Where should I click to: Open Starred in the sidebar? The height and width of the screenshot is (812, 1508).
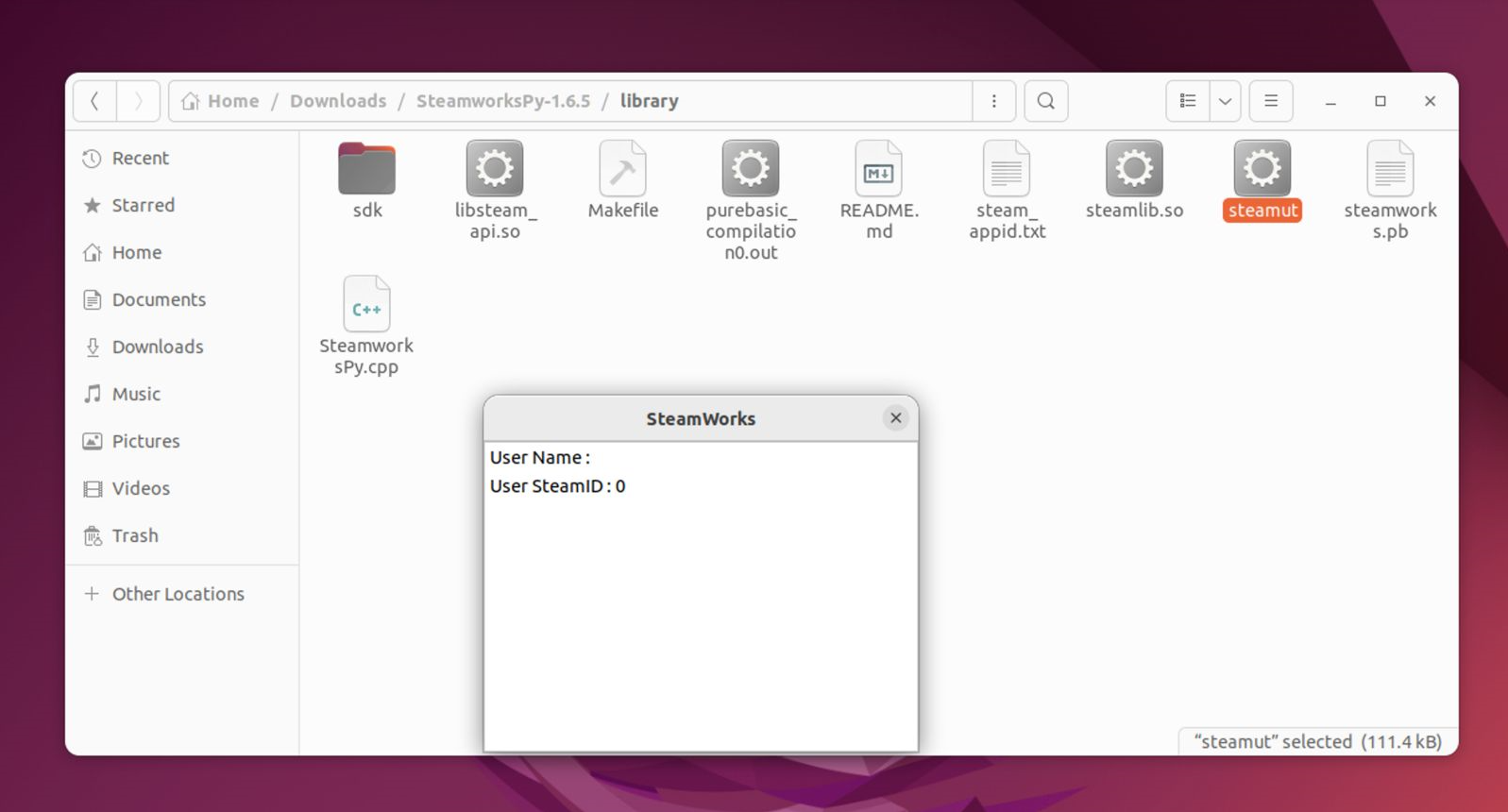(182, 205)
